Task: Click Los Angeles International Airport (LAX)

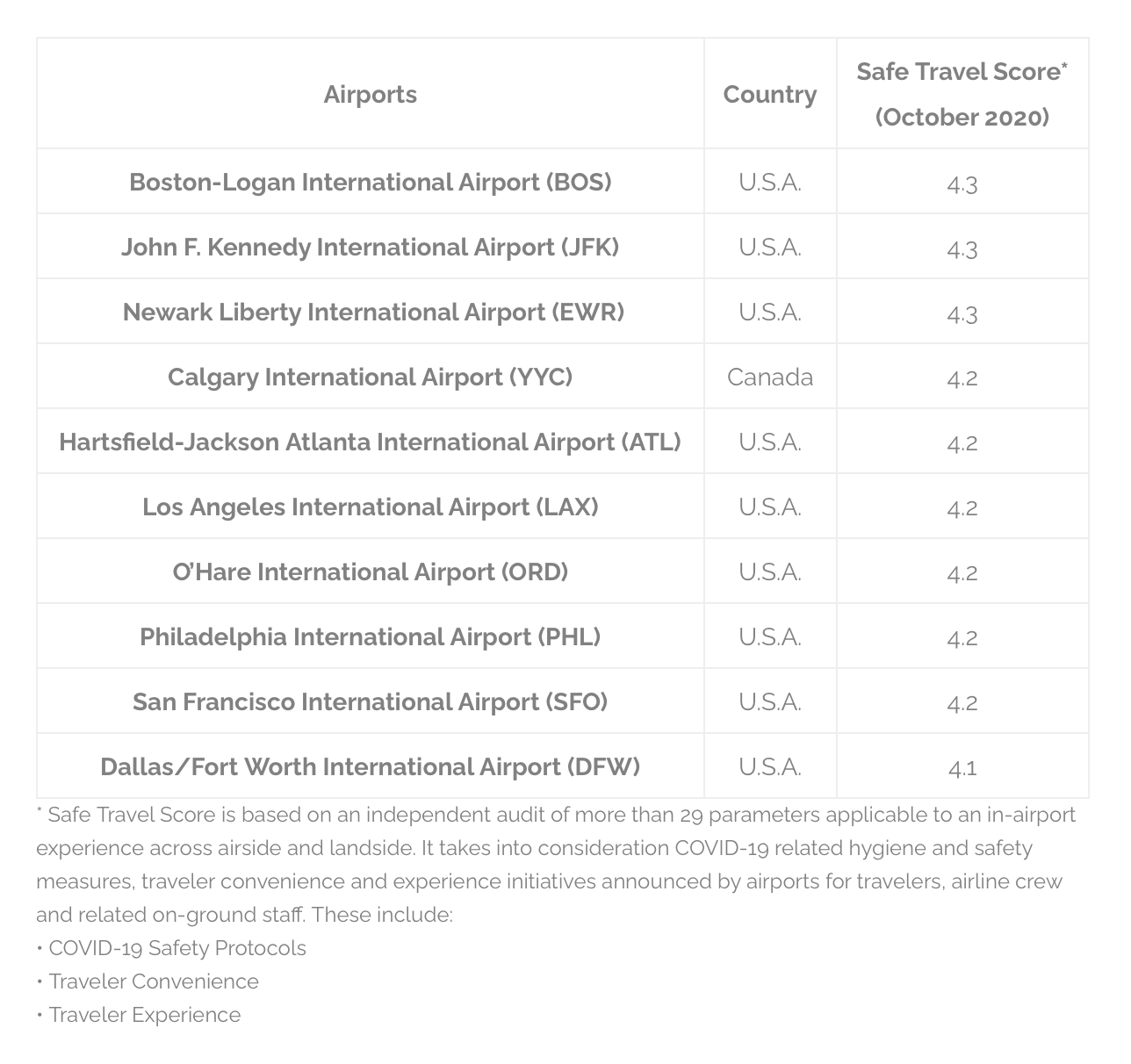Action: click(x=370, y=507)
